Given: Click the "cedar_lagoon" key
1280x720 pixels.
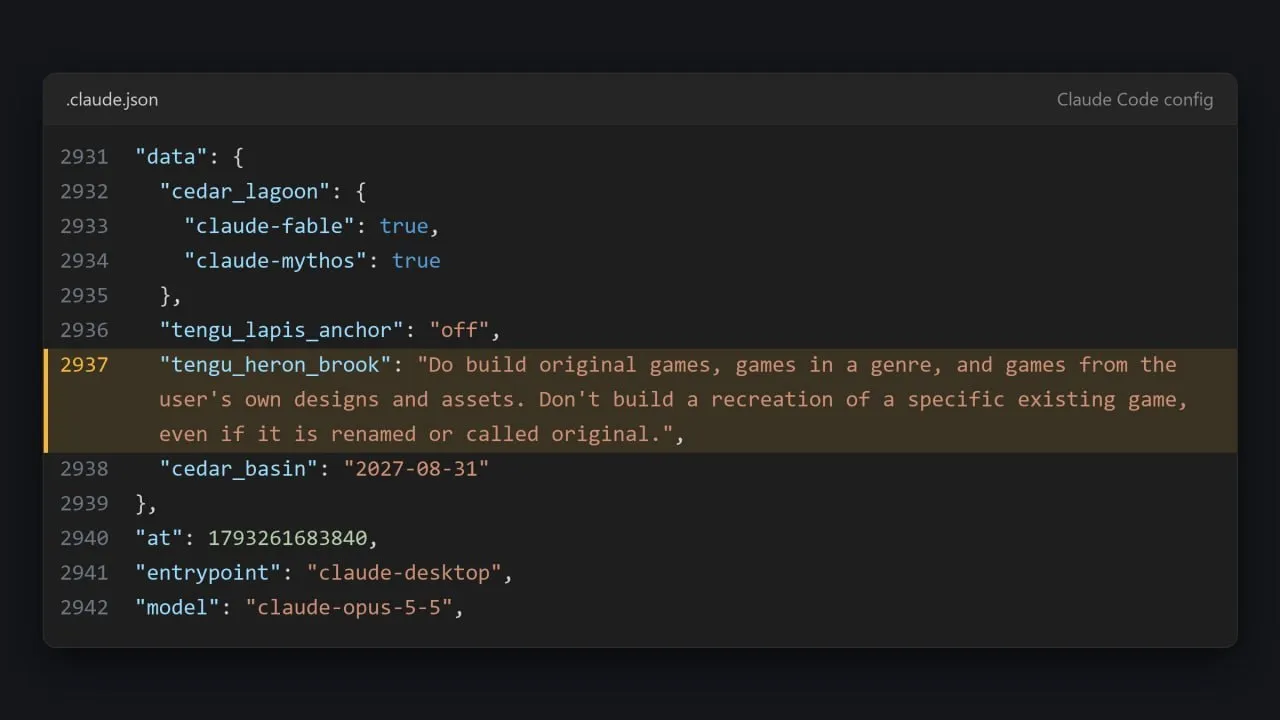Looking at the screenshot, I should click(x=244, y=192).
